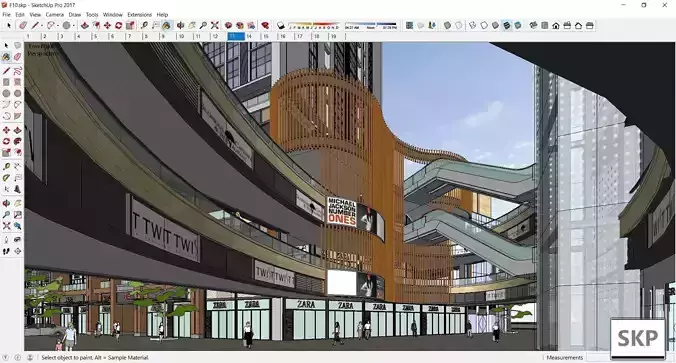Open the Camera menu

click(x=54, y=15)
